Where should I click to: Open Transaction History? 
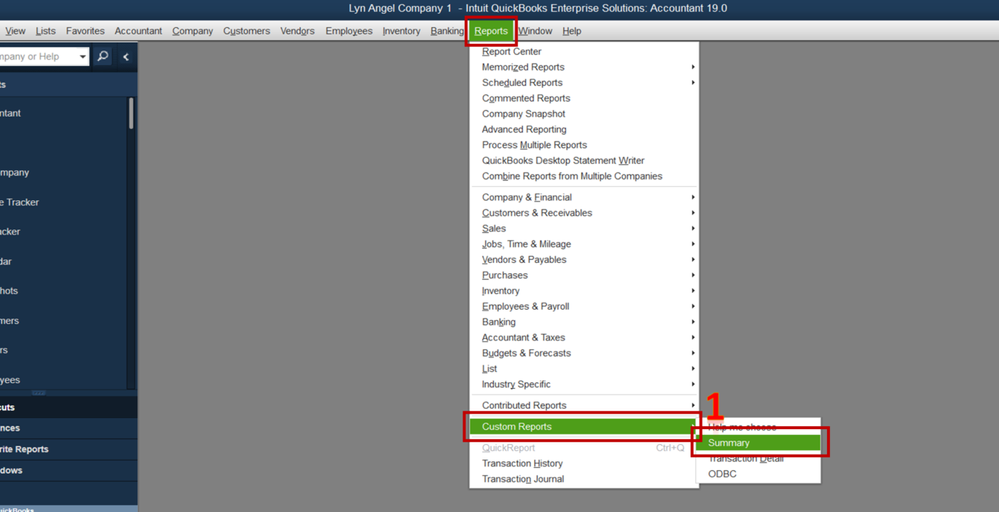[584, 464]
